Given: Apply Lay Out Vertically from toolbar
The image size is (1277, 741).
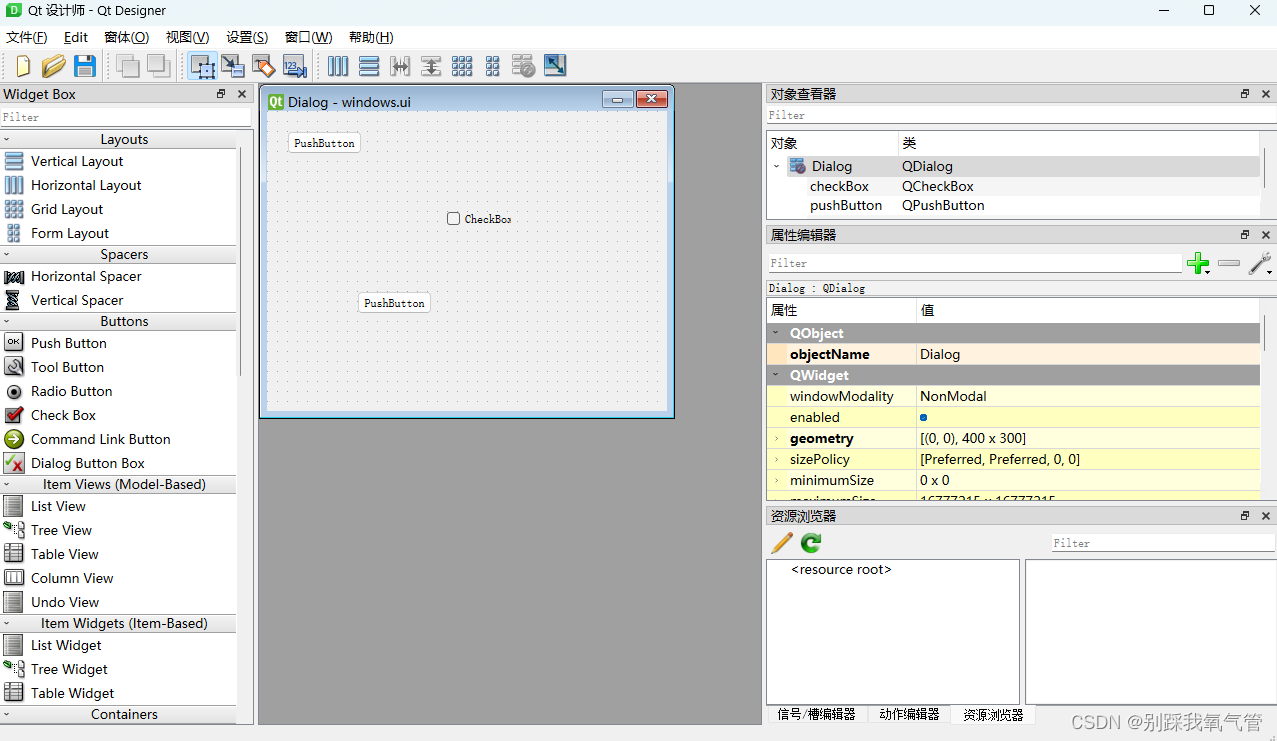Looking at the screenshot, I should (x=369, y=66).
